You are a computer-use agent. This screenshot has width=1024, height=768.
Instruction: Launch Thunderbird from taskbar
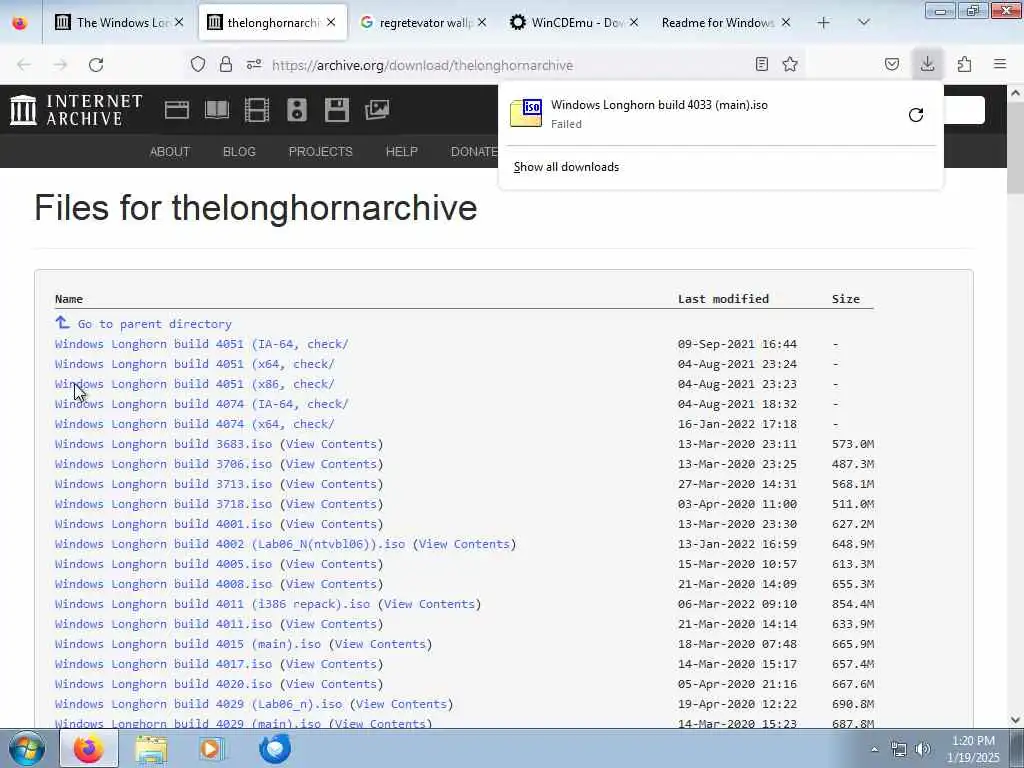(x=275, y=749)
